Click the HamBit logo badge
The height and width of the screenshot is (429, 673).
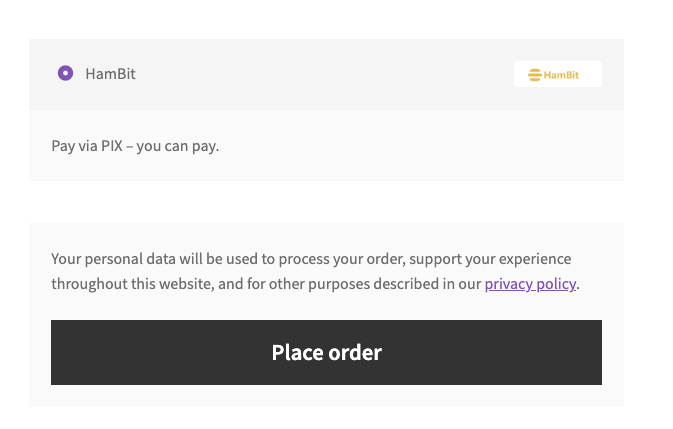click(x=558, y=74)
